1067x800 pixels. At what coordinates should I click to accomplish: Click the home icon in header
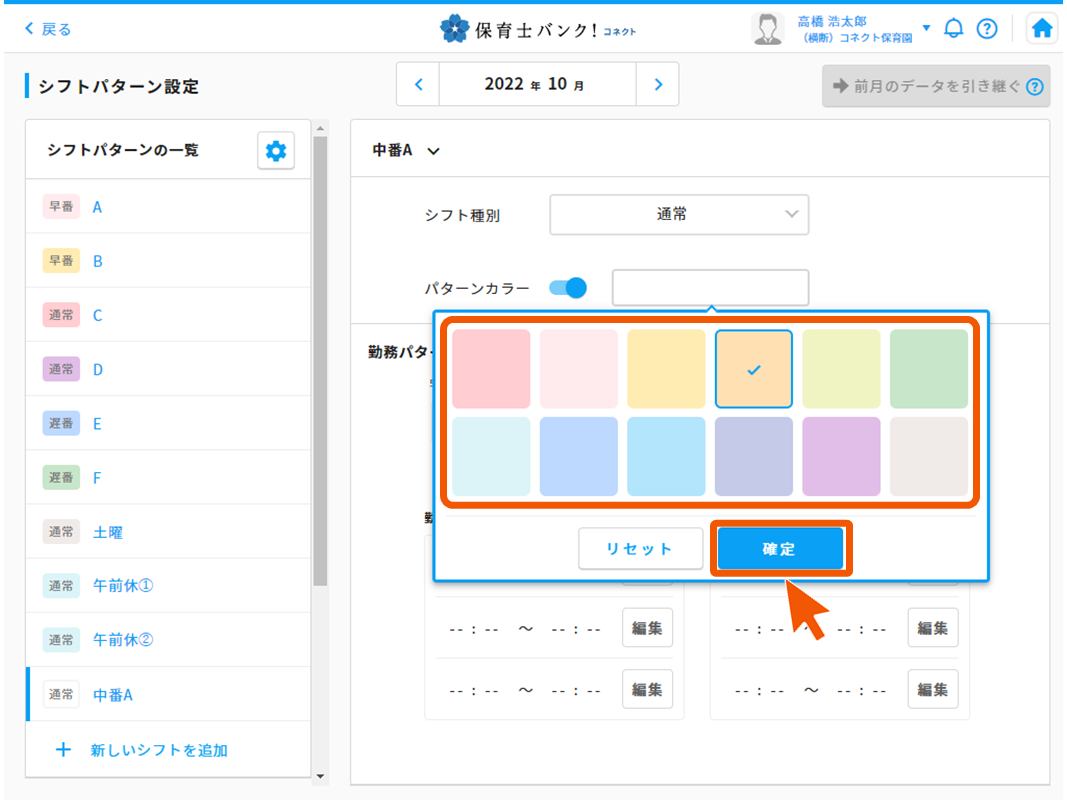click(x=1042, y=29)
